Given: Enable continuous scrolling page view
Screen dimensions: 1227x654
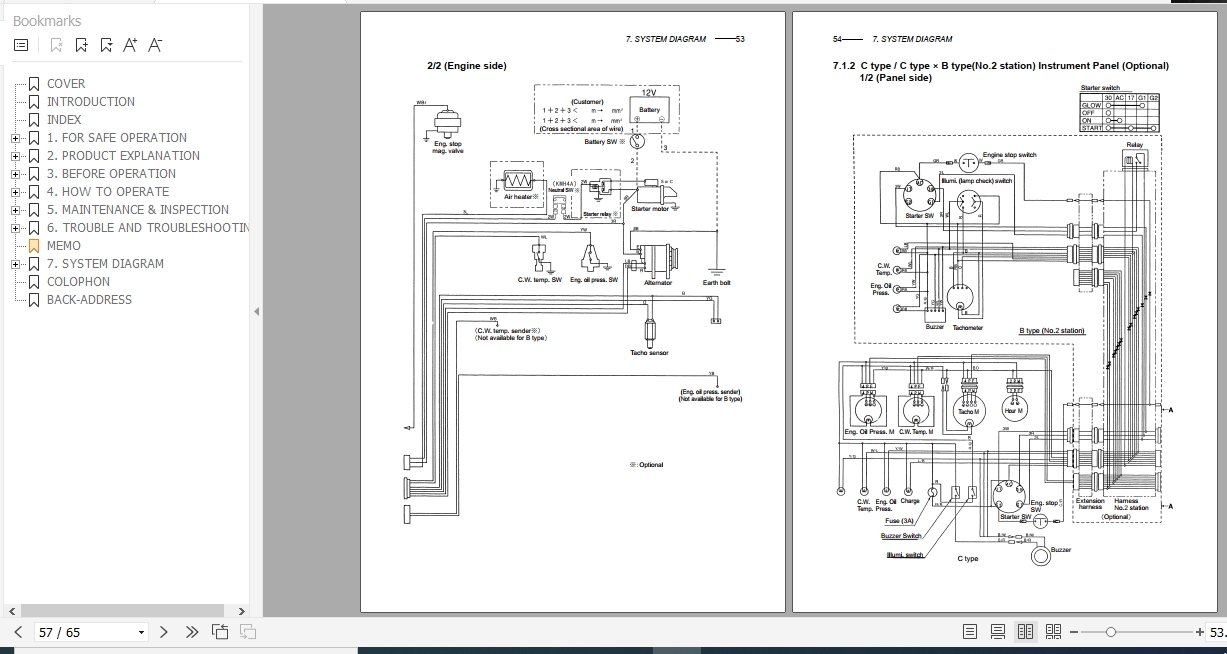Looking at the screenshot, I should click(x=996, y=632).
